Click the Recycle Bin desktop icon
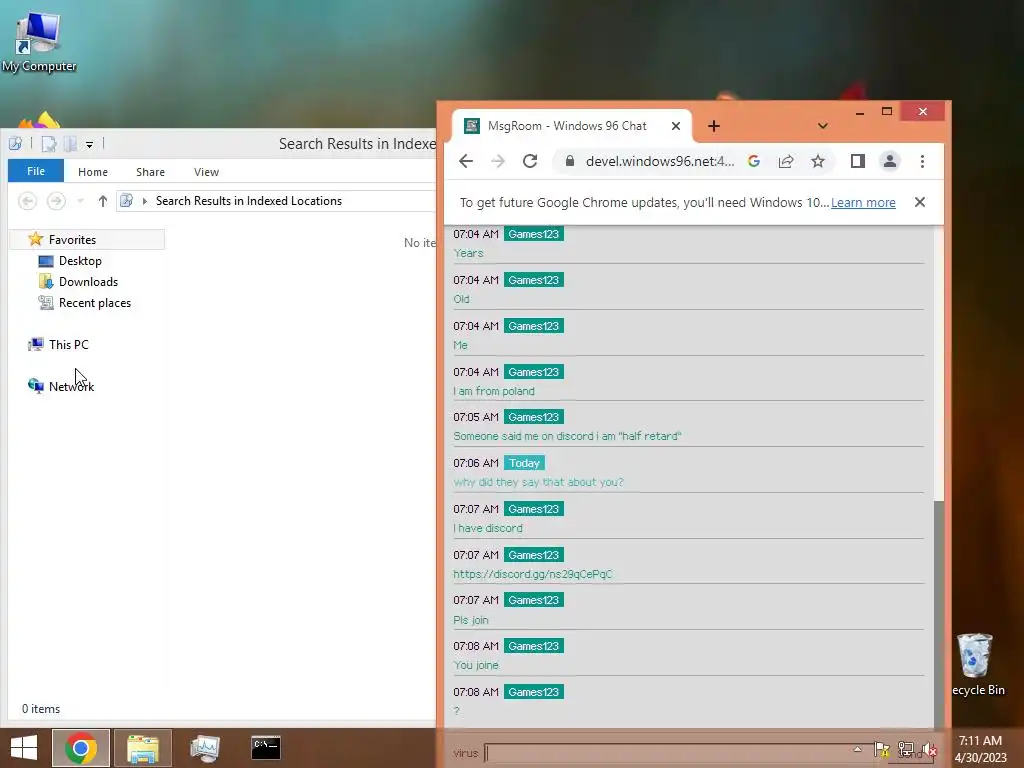Screen dimensions: 1024x768 click(976, 665)
